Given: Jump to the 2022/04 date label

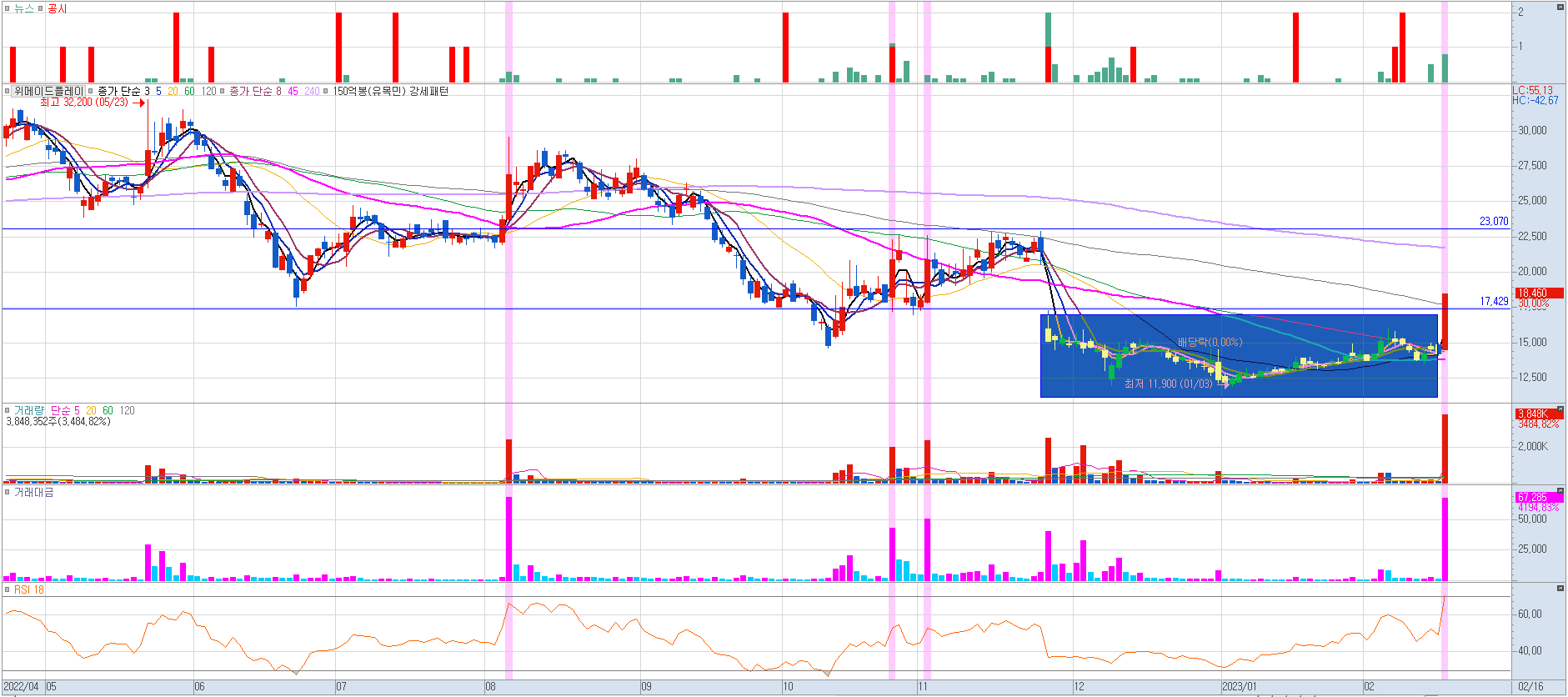Looking at the screenshot, I should (x=21, y=687).
